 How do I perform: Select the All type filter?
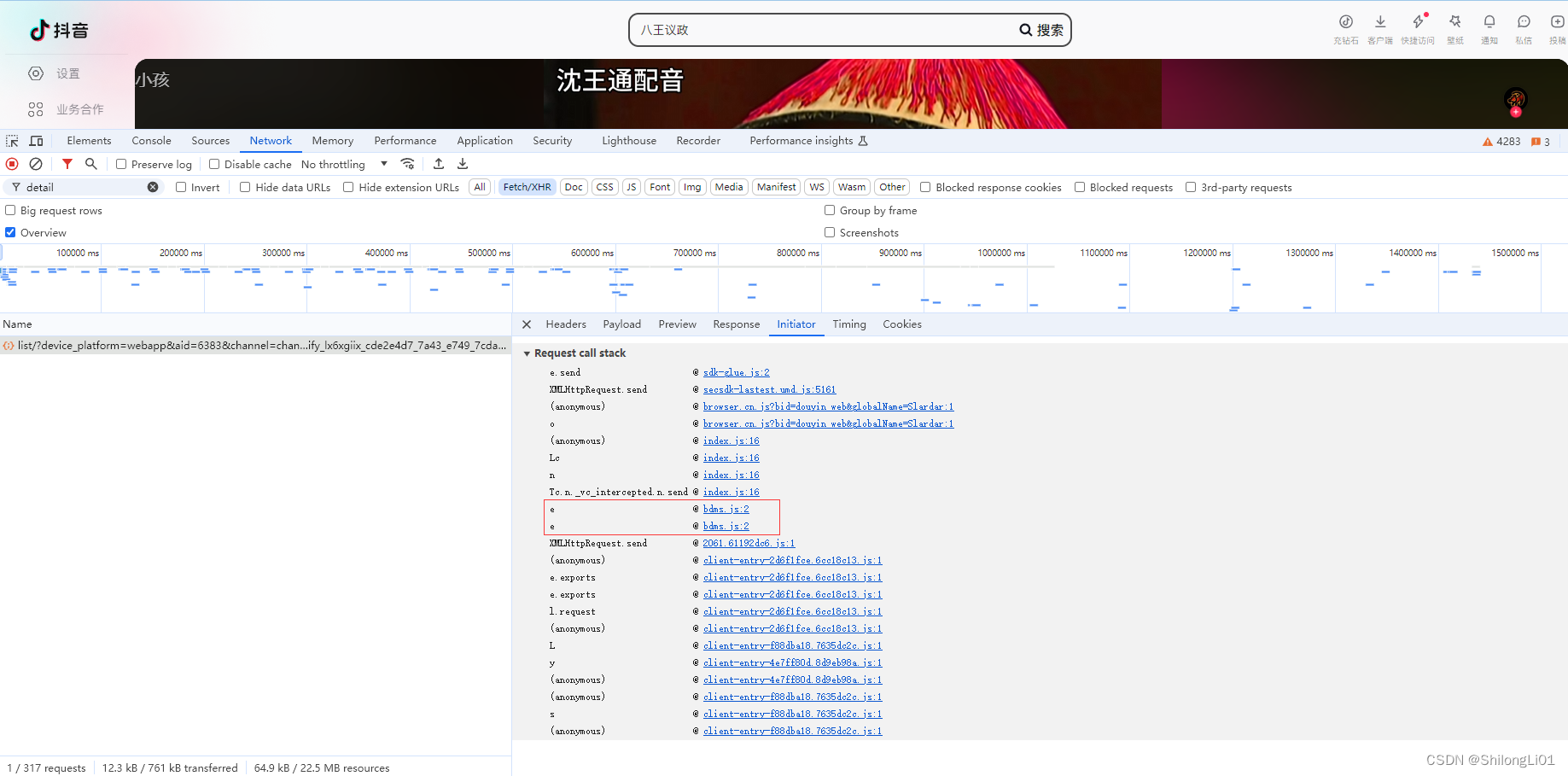(x=480, y=187)
